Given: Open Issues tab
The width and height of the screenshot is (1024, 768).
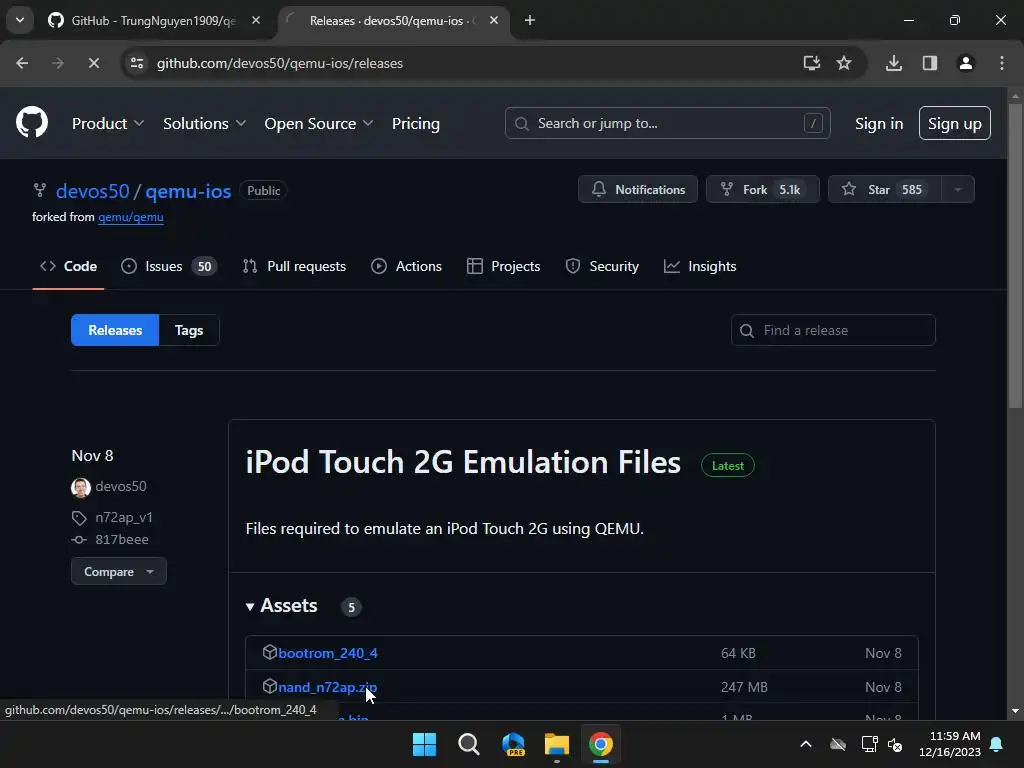Looking at the screenshot, I should pos(169,266).
